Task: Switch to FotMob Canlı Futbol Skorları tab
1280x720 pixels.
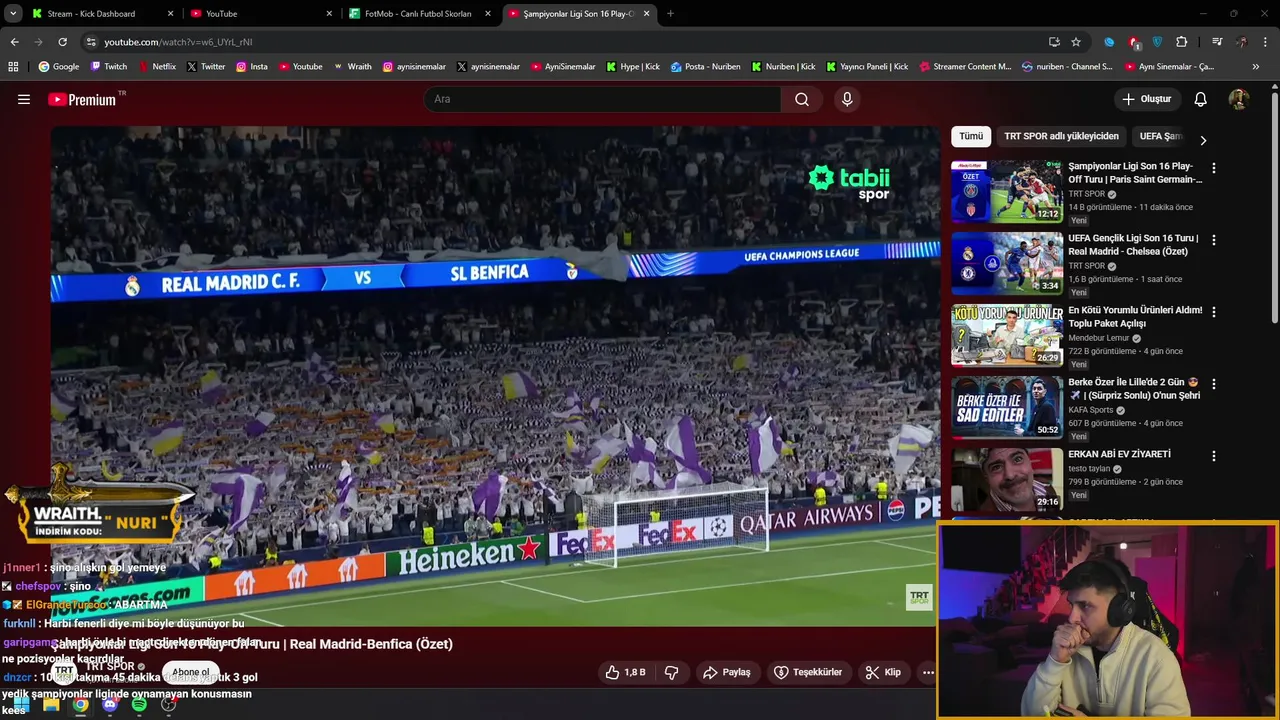Action: click(418, 14)
